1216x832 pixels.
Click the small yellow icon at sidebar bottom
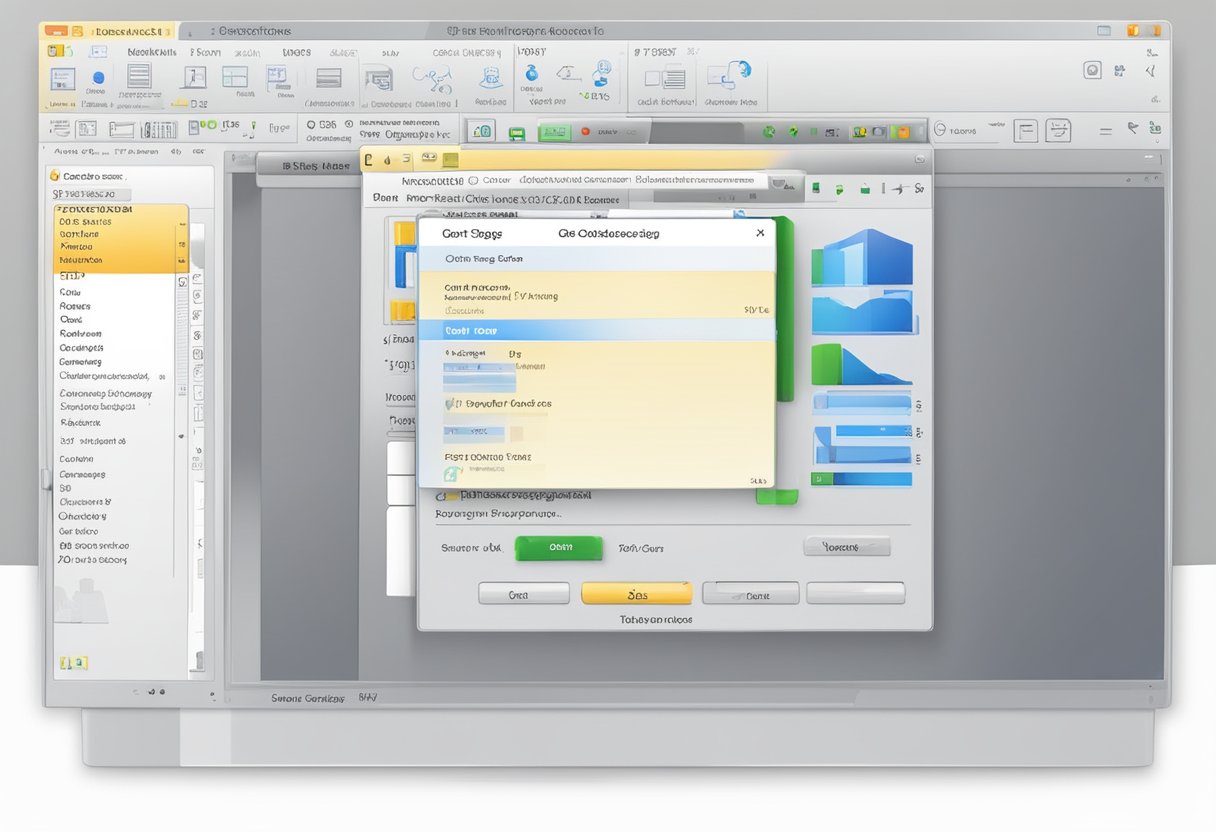(73, 662)
